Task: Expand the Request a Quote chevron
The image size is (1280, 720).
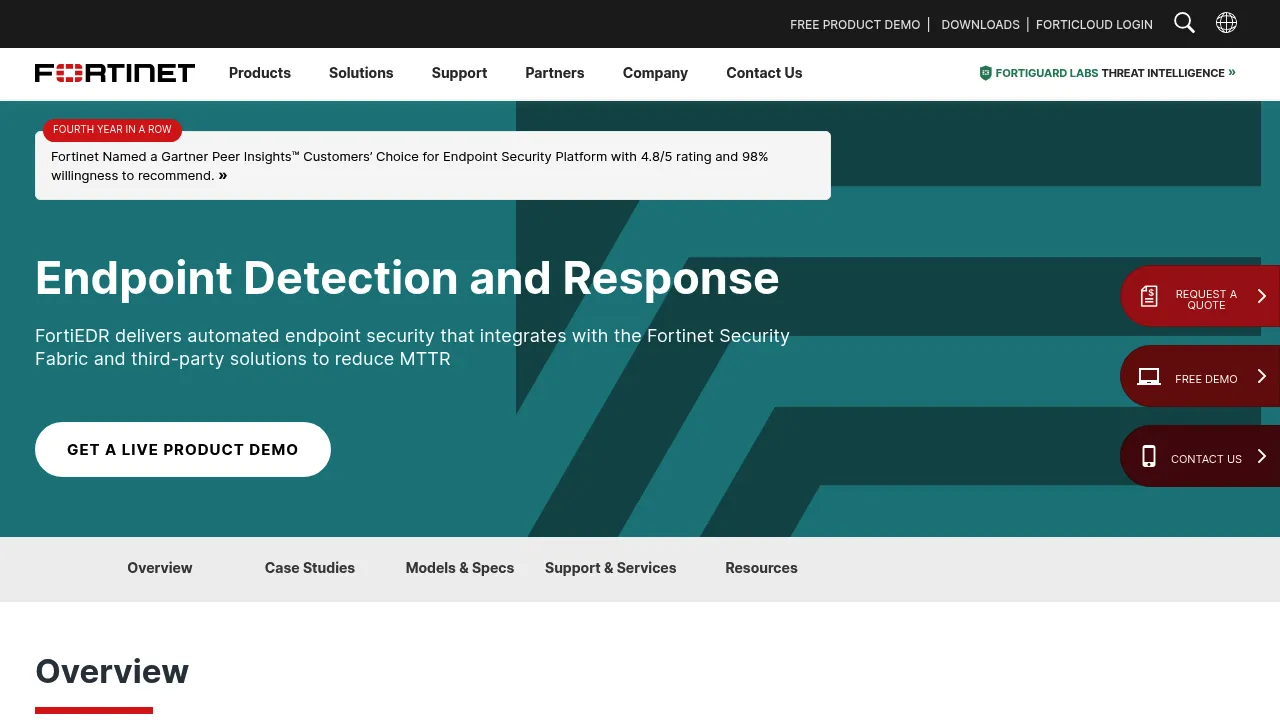Action: pos(1262,296)
